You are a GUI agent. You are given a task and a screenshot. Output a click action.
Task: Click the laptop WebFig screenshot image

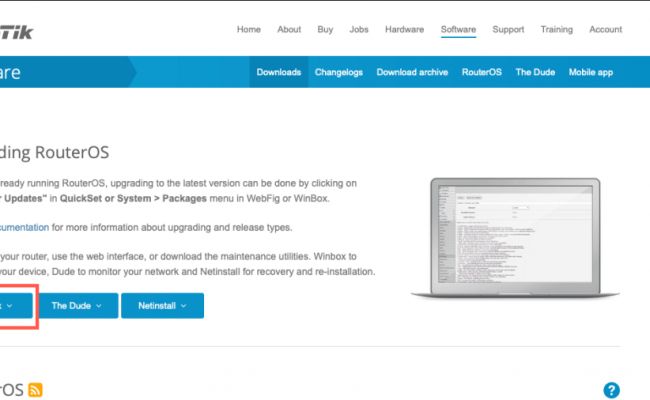point(515,237)
